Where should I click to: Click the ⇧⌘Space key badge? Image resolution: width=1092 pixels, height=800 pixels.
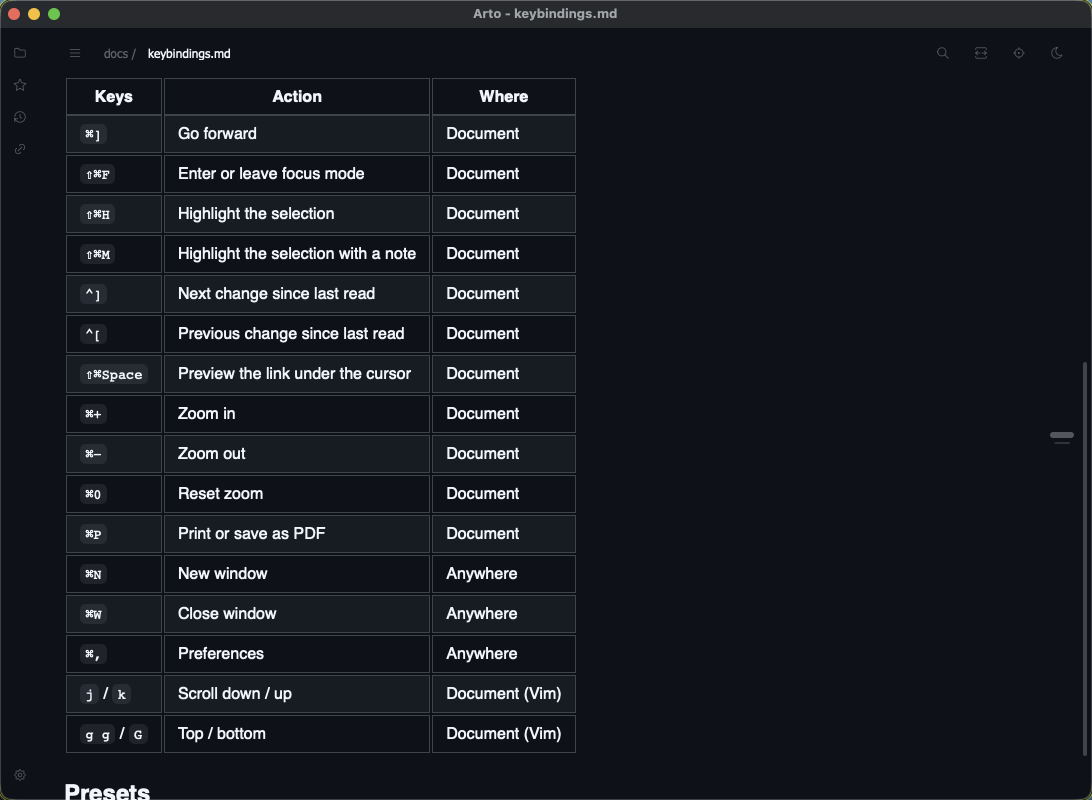point(114,375)
